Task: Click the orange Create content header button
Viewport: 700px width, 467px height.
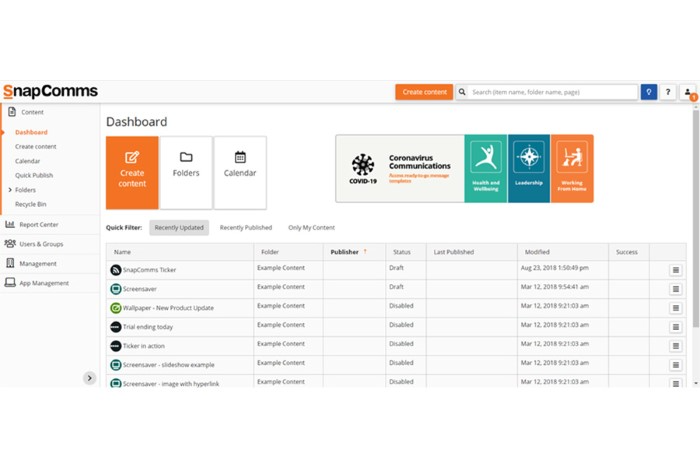Action: point(424,92)
